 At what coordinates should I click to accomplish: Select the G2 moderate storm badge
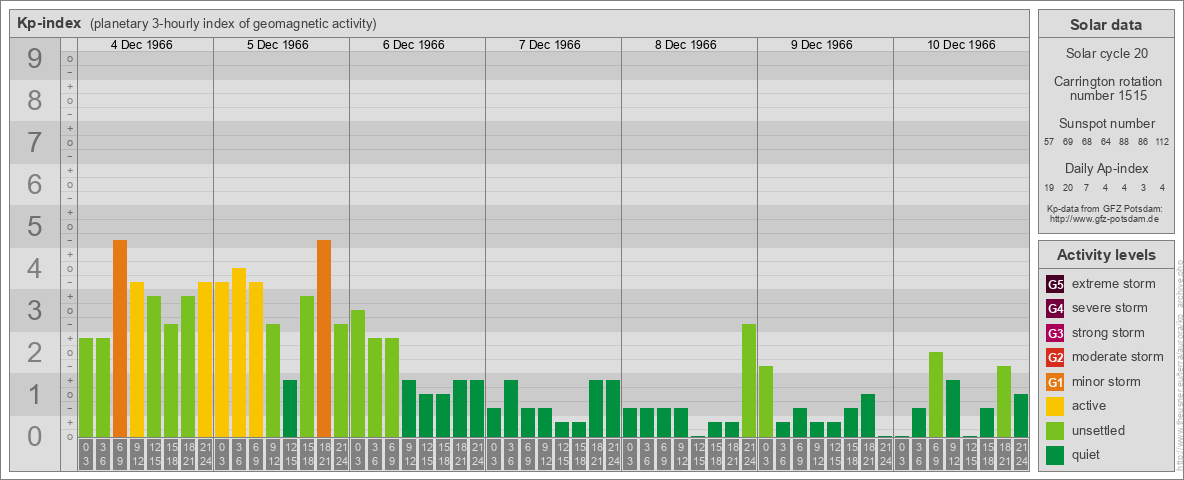click(1055, 357)
